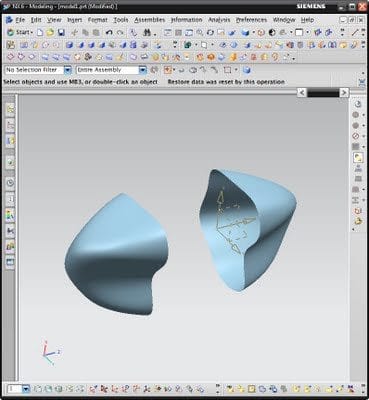Click the Rotate view icon

[210, 32]
